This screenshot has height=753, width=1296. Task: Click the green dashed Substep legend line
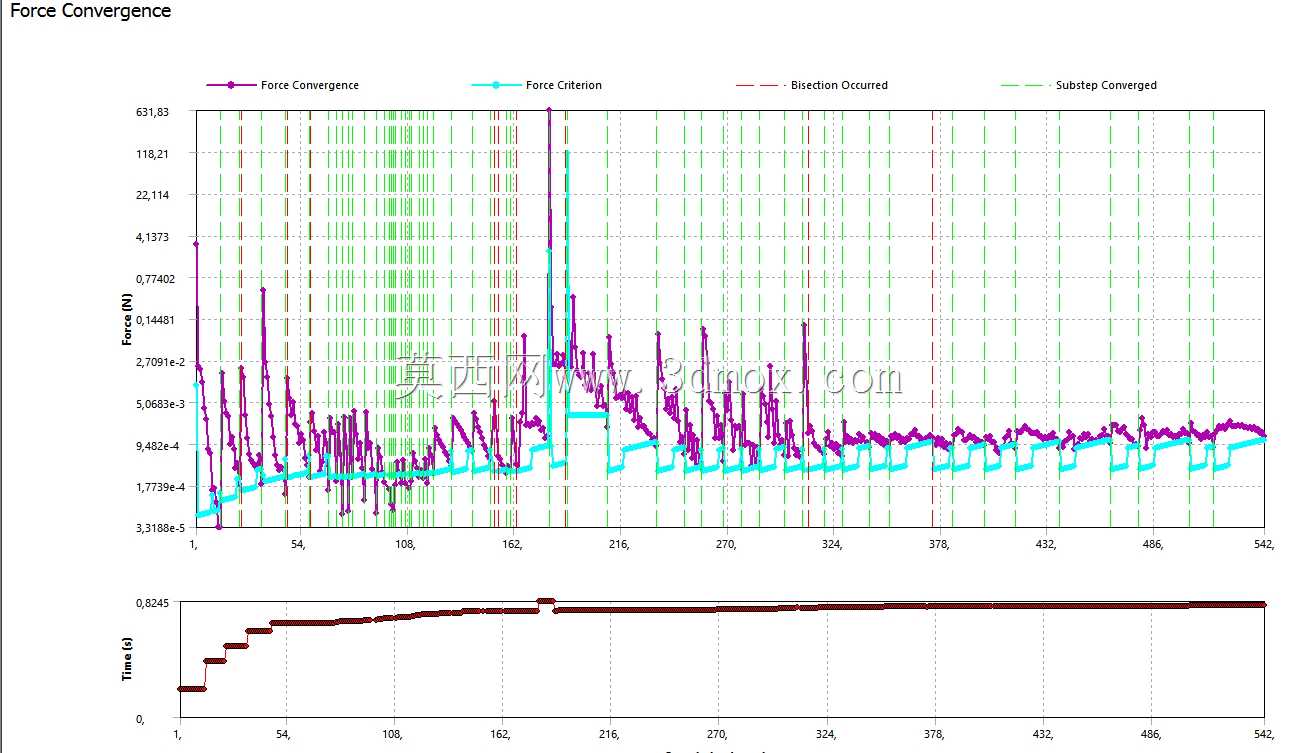[x=1025, y=85]
